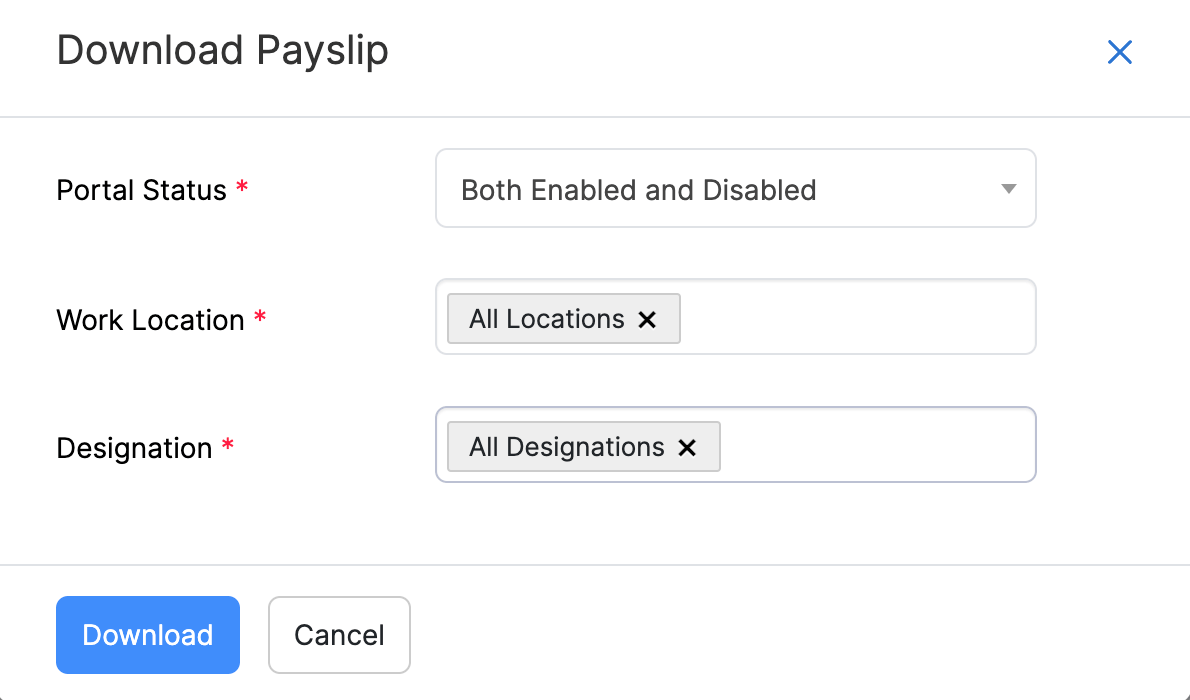Click the caret inside Portal Status field
This screenshot has height=700, width=1190.
1008,188
